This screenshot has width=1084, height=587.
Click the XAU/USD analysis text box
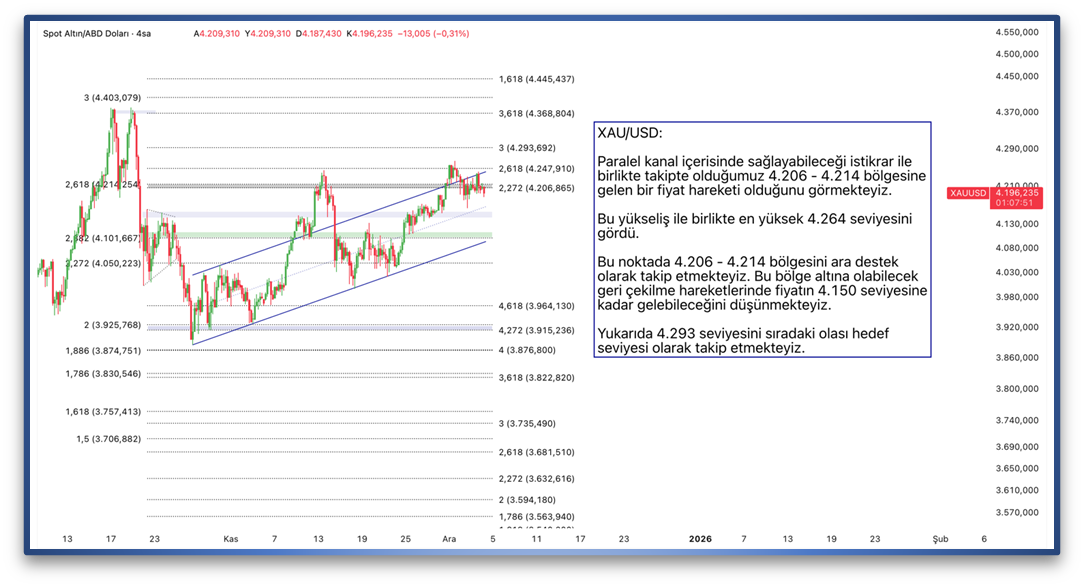[761, 240]
